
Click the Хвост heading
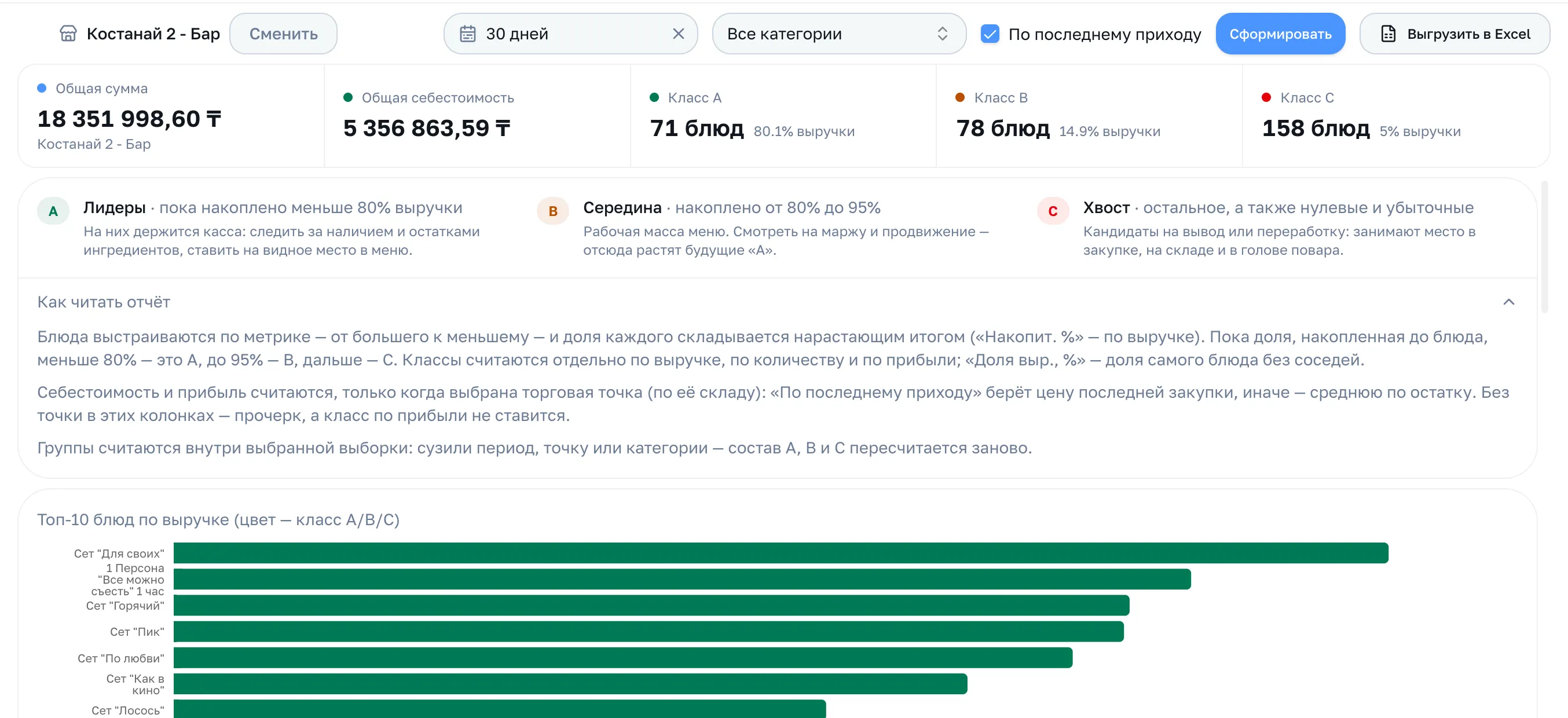[x=1106, y=207]
